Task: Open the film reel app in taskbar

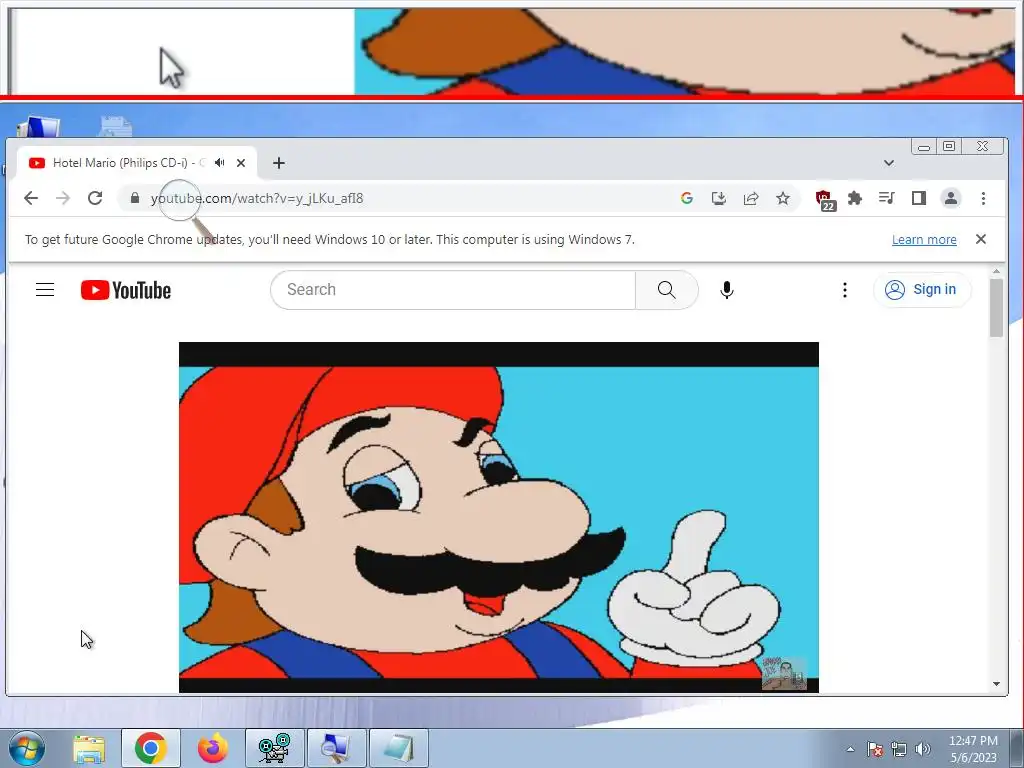Action: (x=274, y=748)
